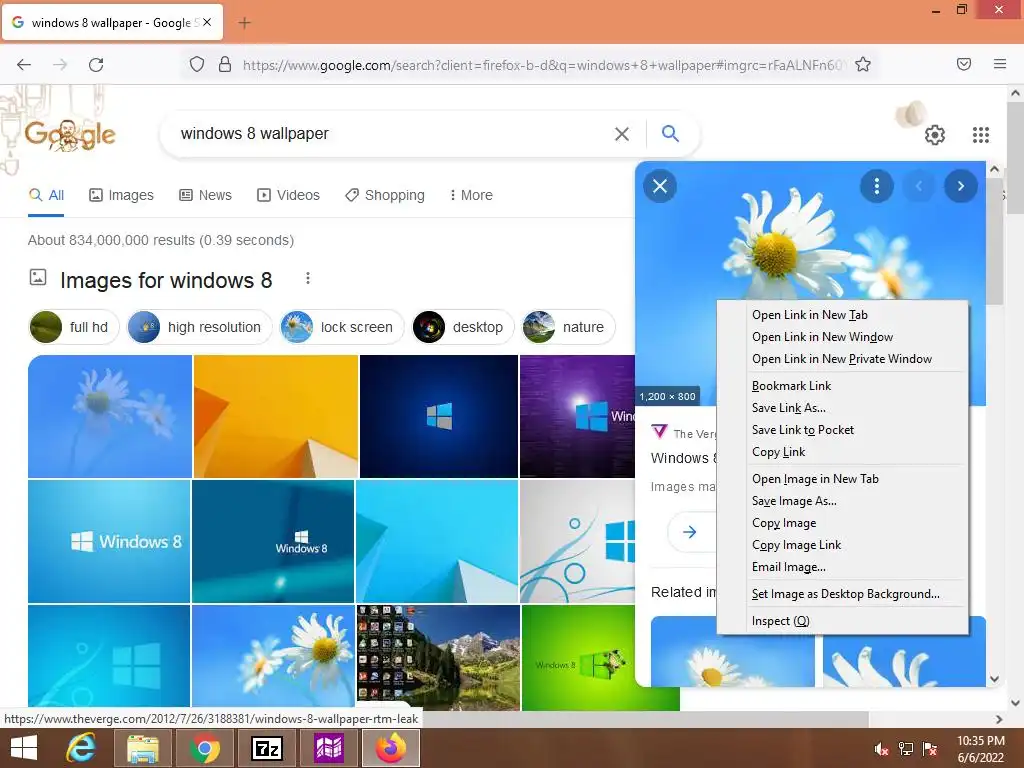
Task: Choose Open Image in New Tab
Action: point(842,479)
